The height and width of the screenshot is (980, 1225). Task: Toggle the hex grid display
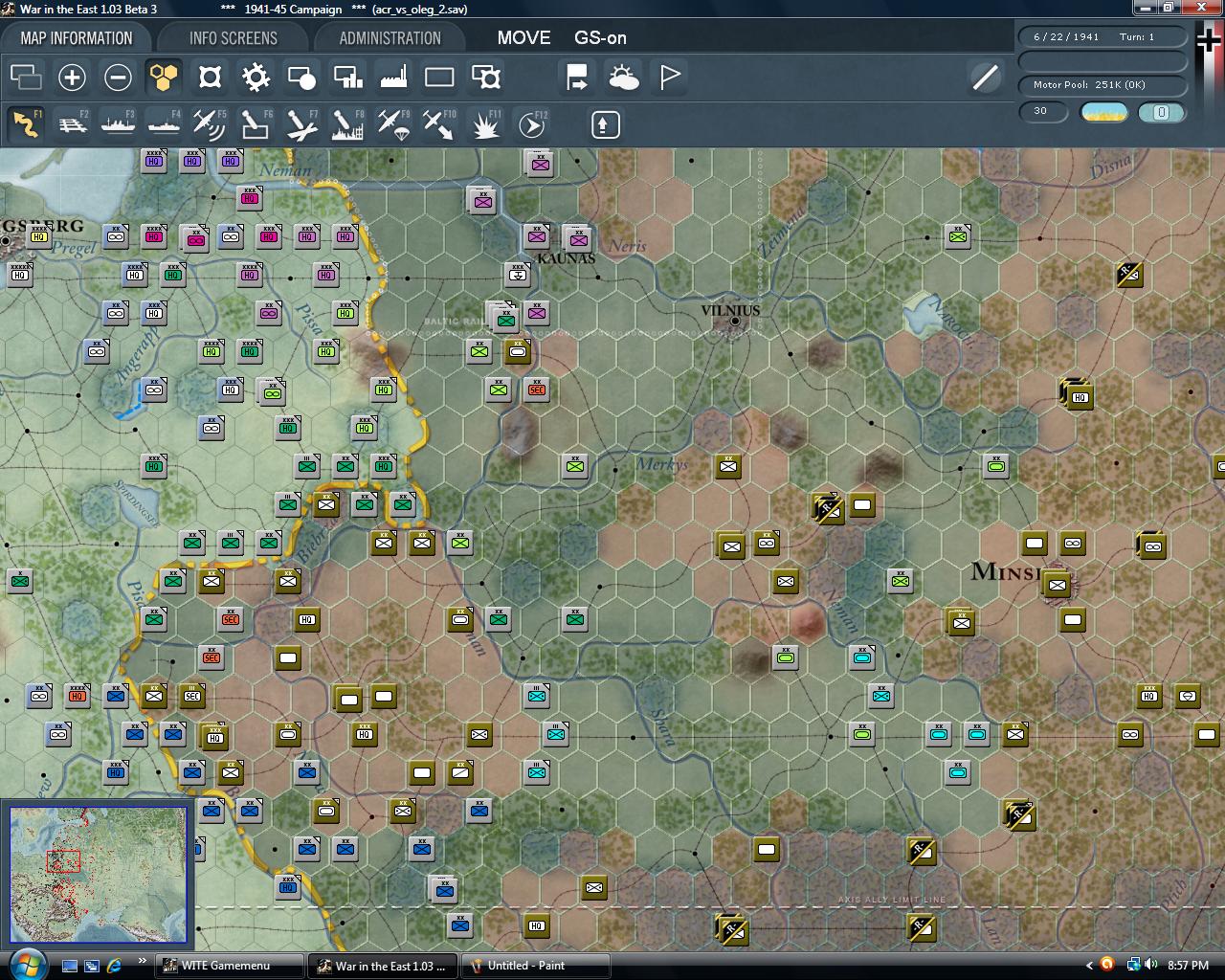pyautogui.click(x=164, y=77)
